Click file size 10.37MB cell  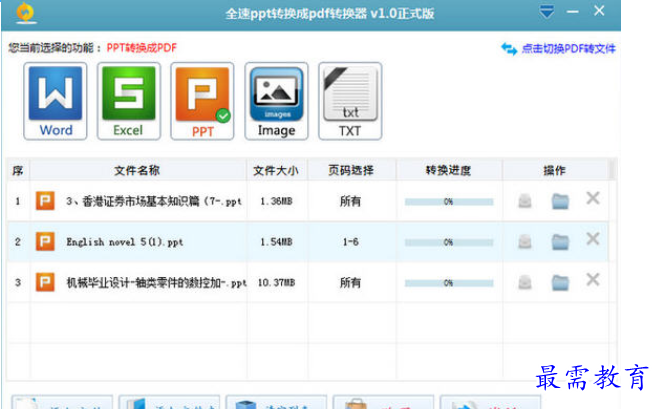[x=277, y=283]
